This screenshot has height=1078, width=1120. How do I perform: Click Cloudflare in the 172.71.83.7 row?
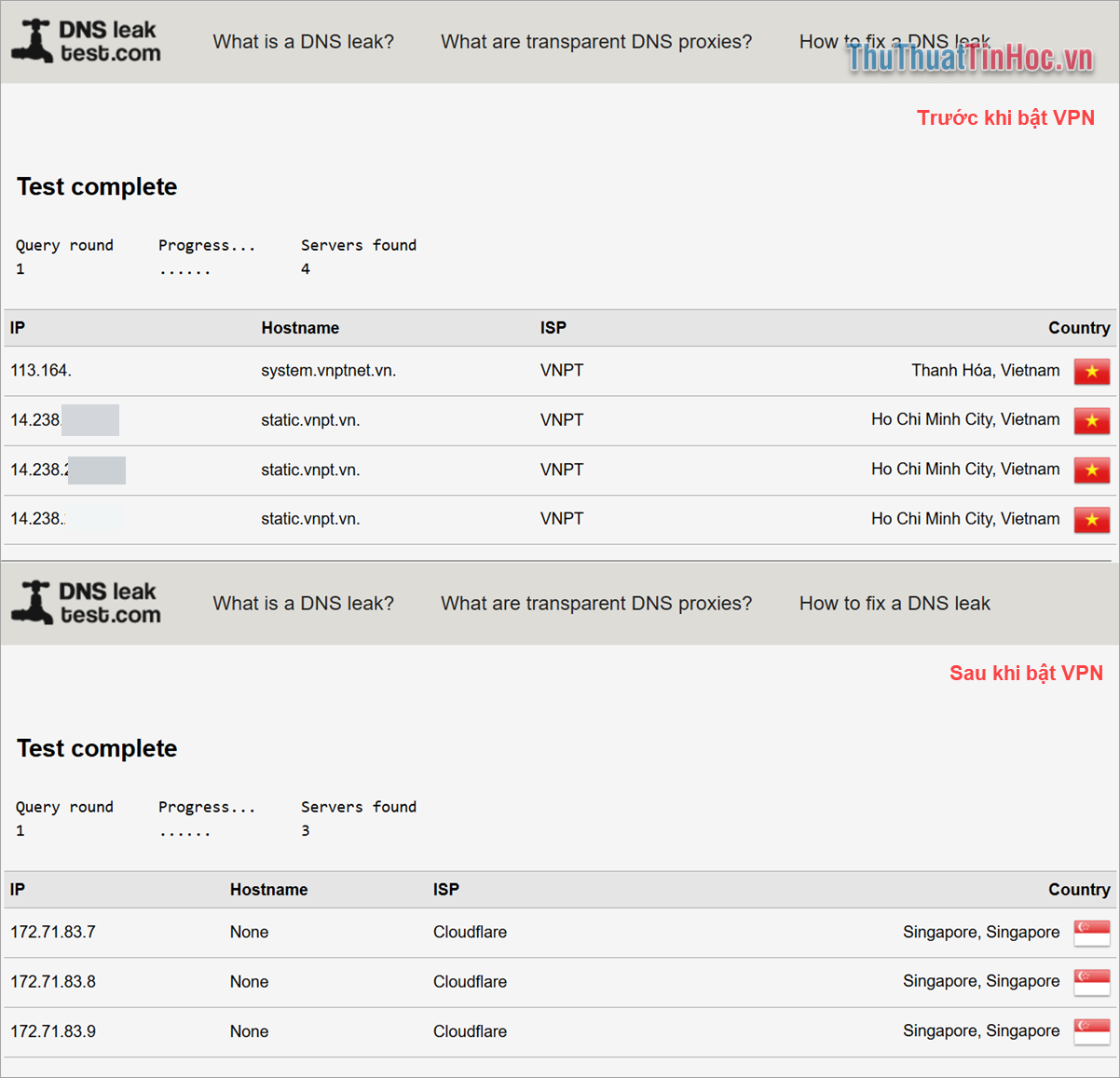tap(471, 933)
